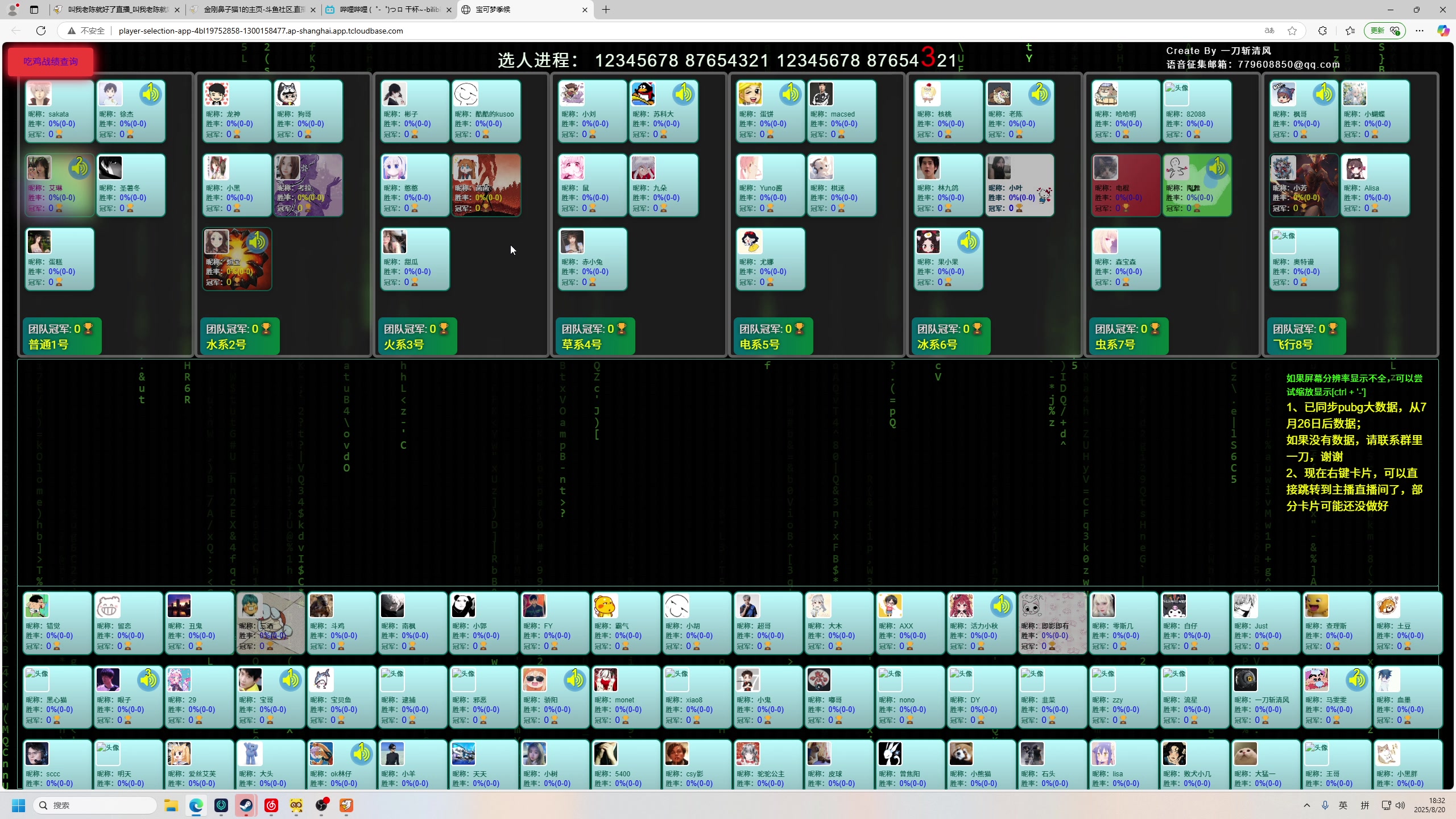Click the speaker icon on 骄阳's card
1456x819 pixels.
574,680
